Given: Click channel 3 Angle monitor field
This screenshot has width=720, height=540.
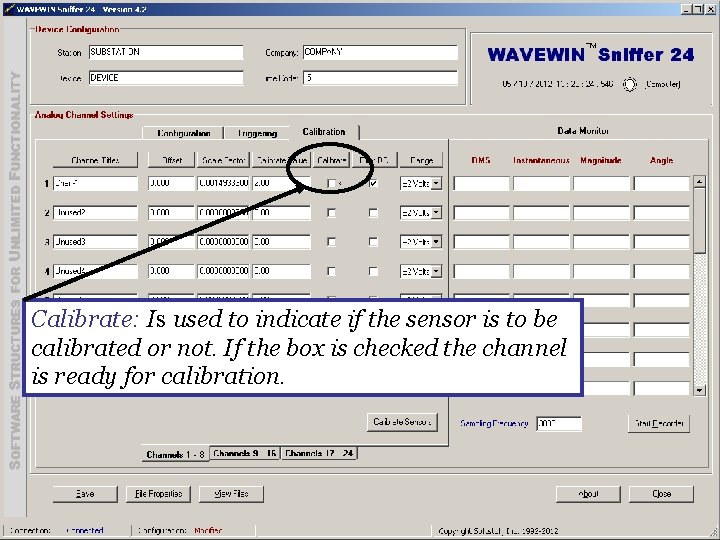Looking at the screenshot, I should click(662, 242).
